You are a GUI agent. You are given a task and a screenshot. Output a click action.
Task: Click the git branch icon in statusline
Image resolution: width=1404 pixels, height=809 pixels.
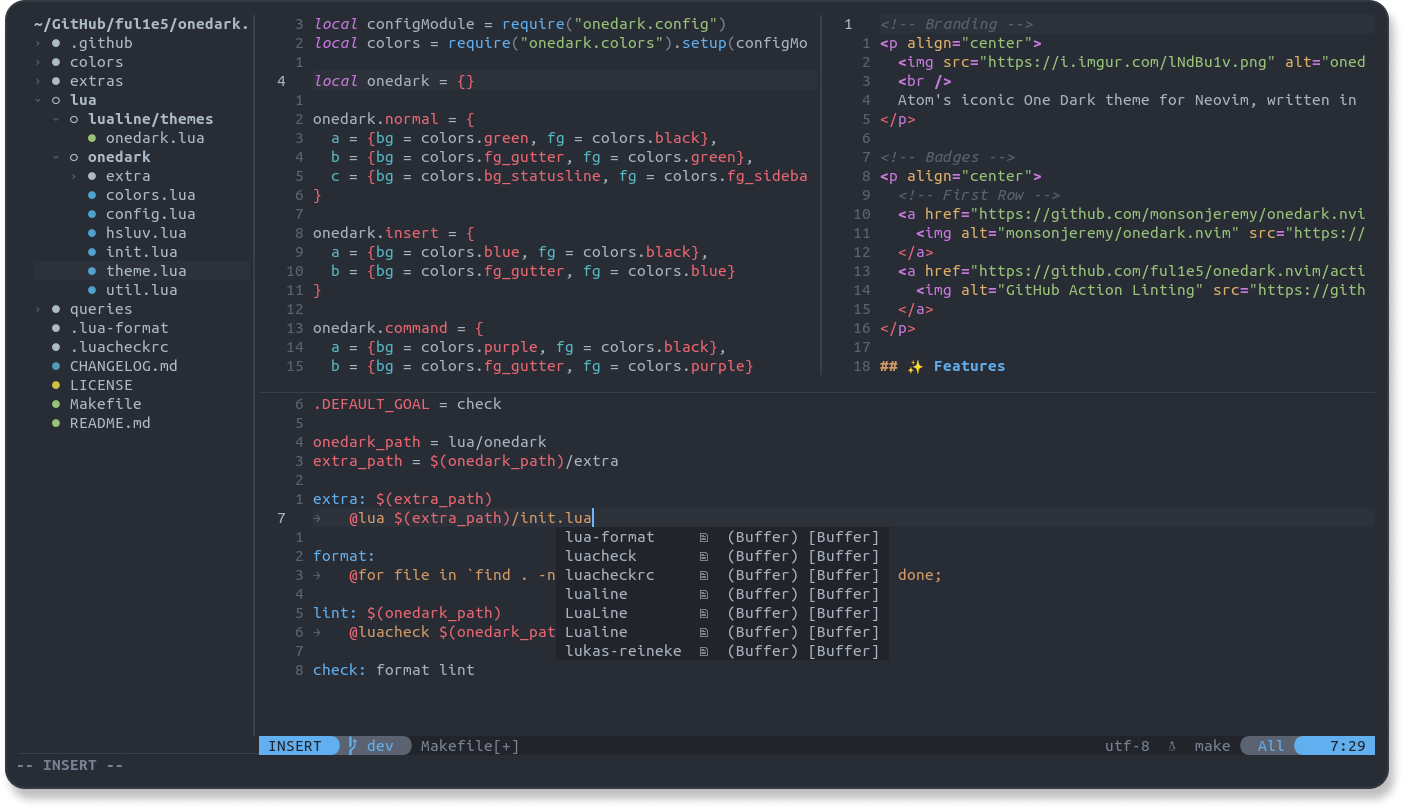[352, 746]
